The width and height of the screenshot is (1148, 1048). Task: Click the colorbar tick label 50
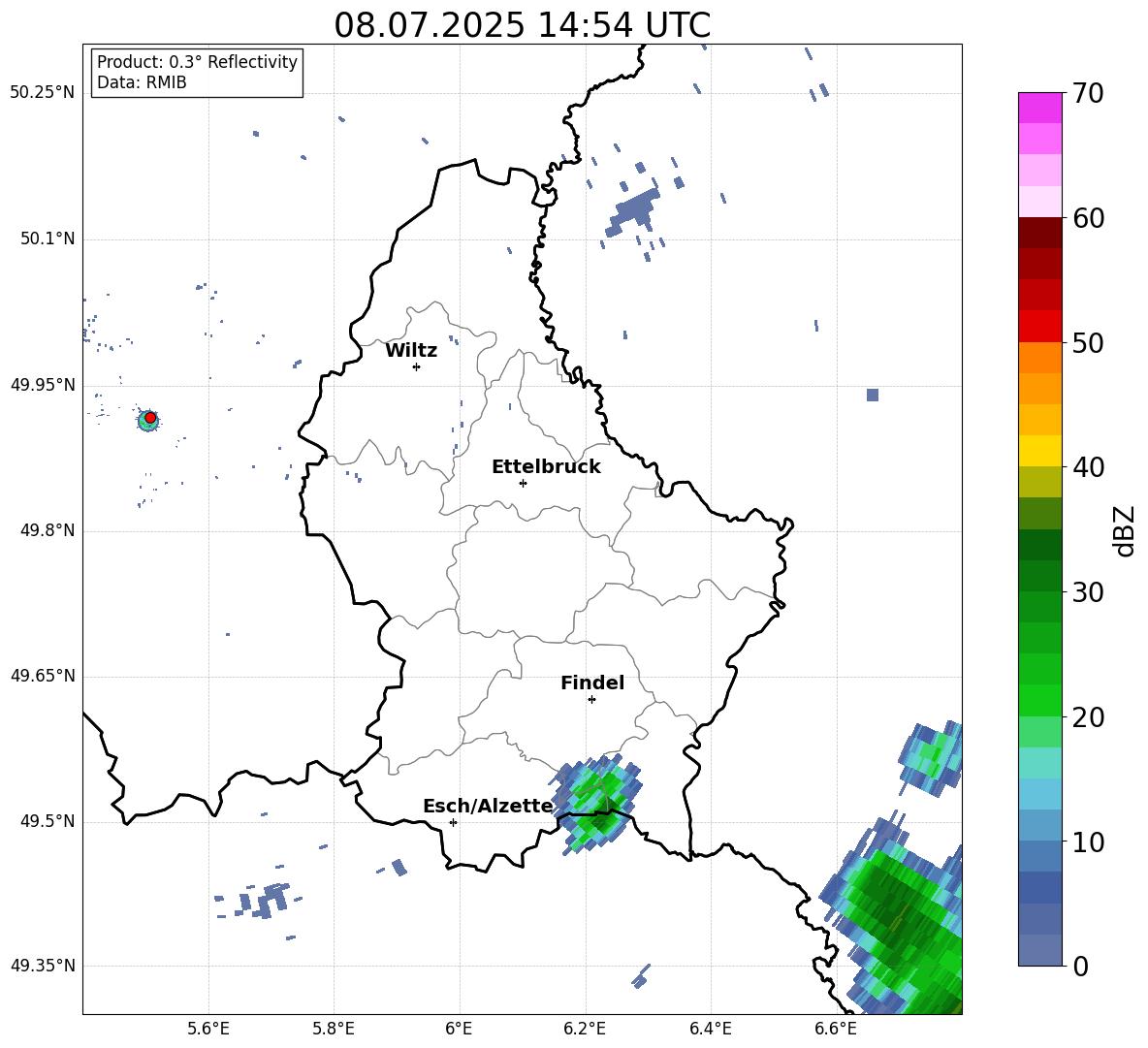1088,343
